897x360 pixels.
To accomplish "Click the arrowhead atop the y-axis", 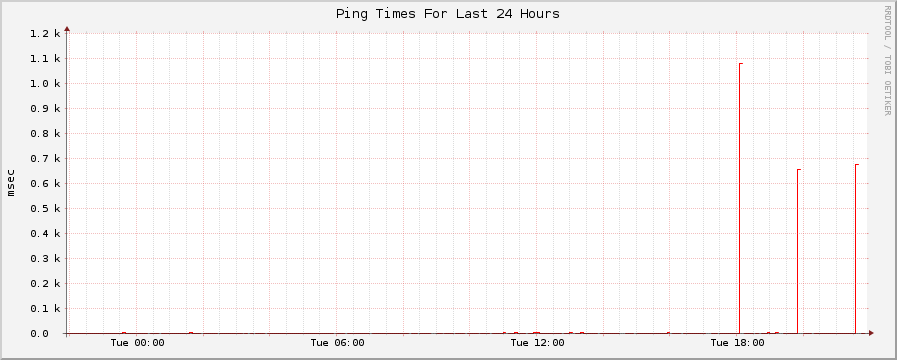I will tap(67, 28).
